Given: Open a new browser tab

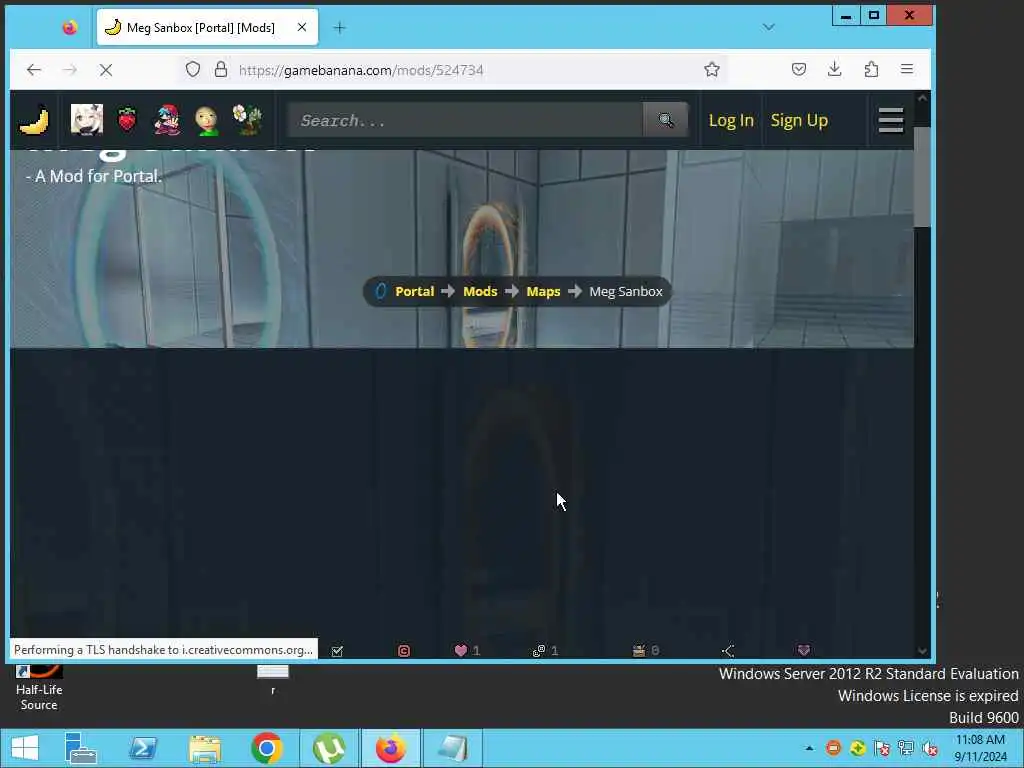Looking at the screenshot, I should 340,27.
